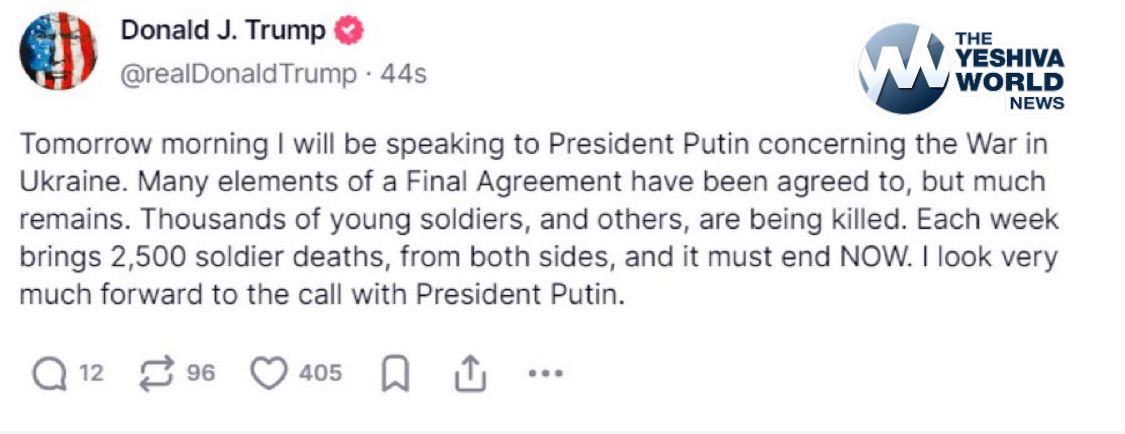The height and width of the screenshot is (434, 1125).
Task: Reply to the post via comment icon
Action: tap(48, 375)
